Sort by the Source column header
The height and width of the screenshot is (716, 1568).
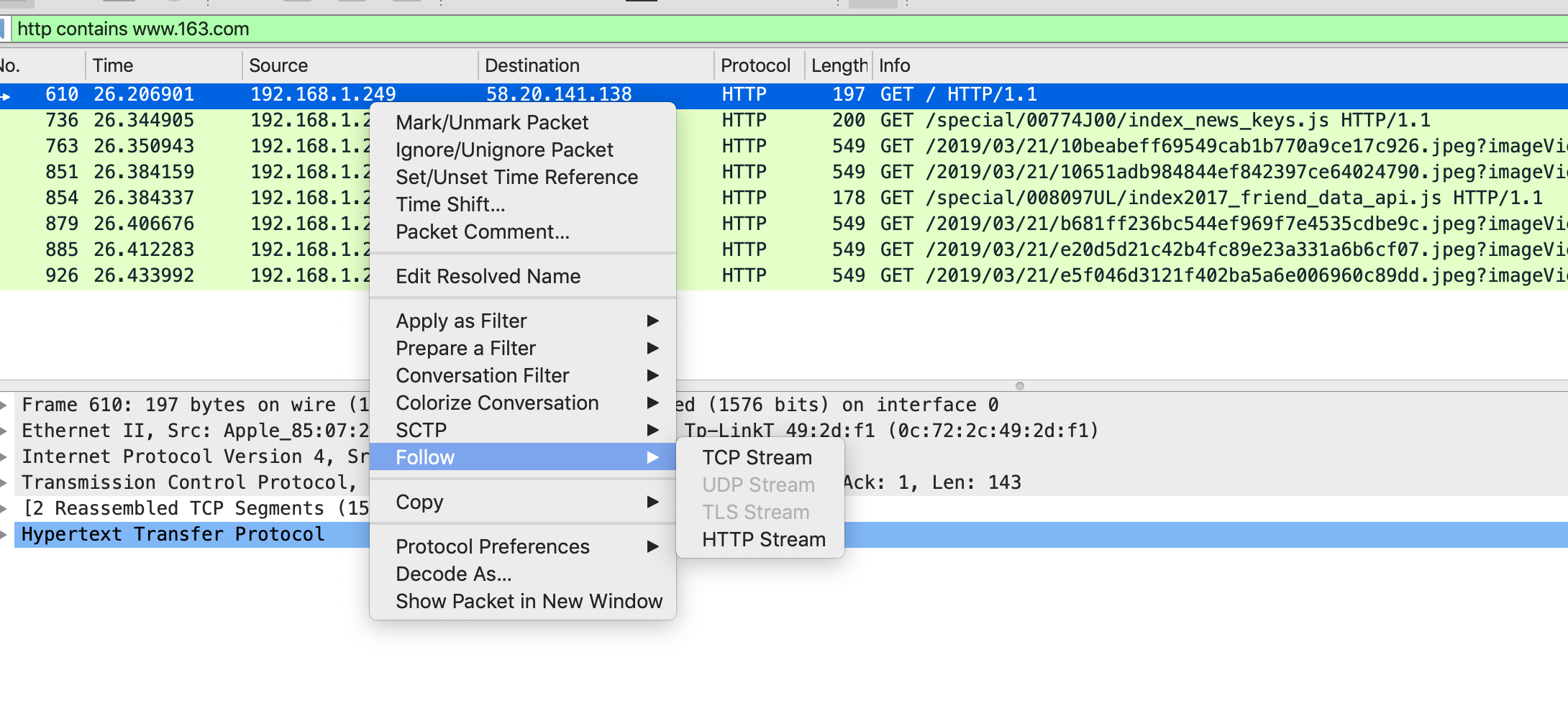[360, 65]
